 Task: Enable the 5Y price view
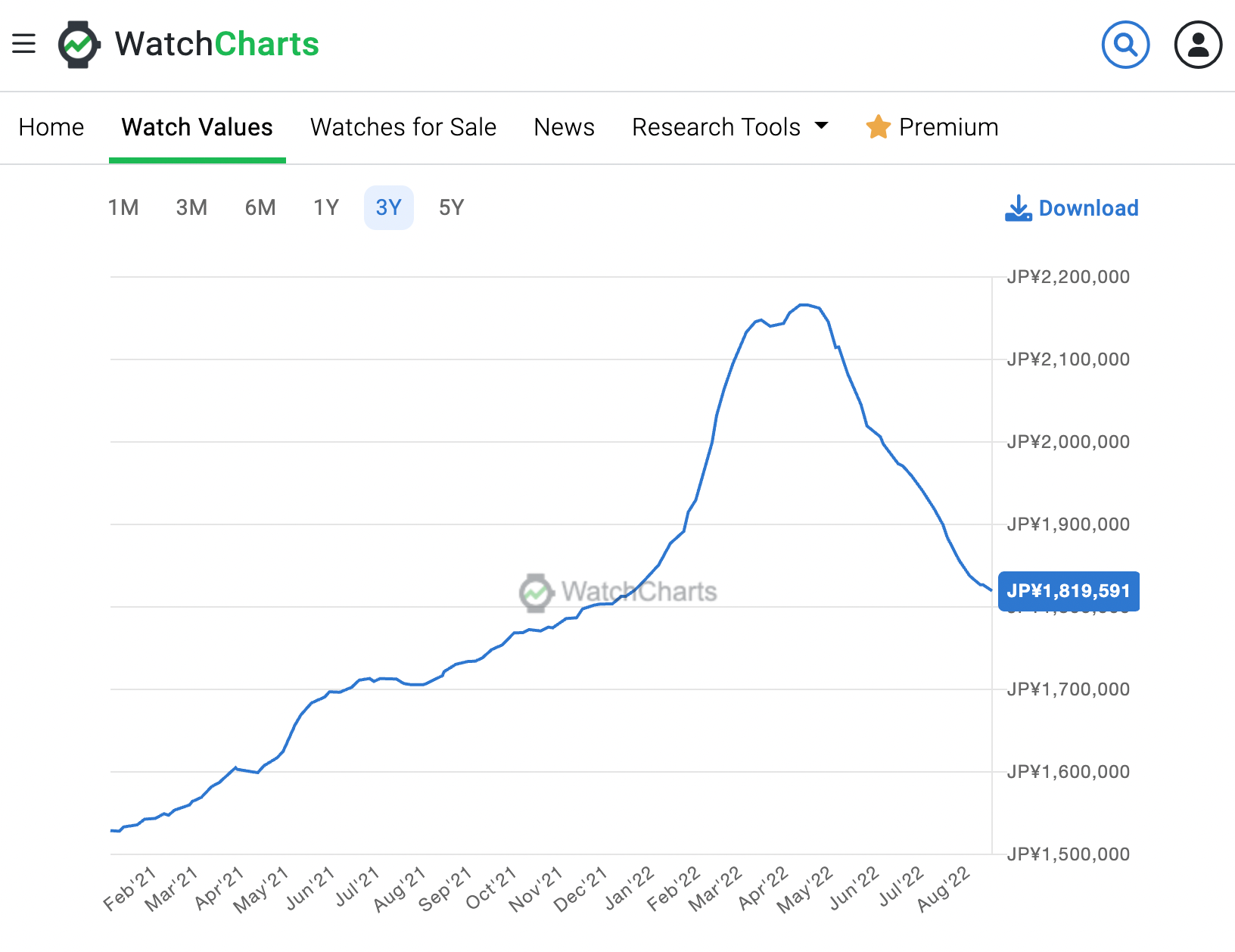point(450,207)
